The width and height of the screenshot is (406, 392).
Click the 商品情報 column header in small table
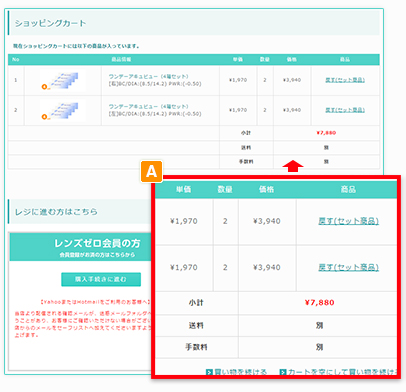click(121, 59)
